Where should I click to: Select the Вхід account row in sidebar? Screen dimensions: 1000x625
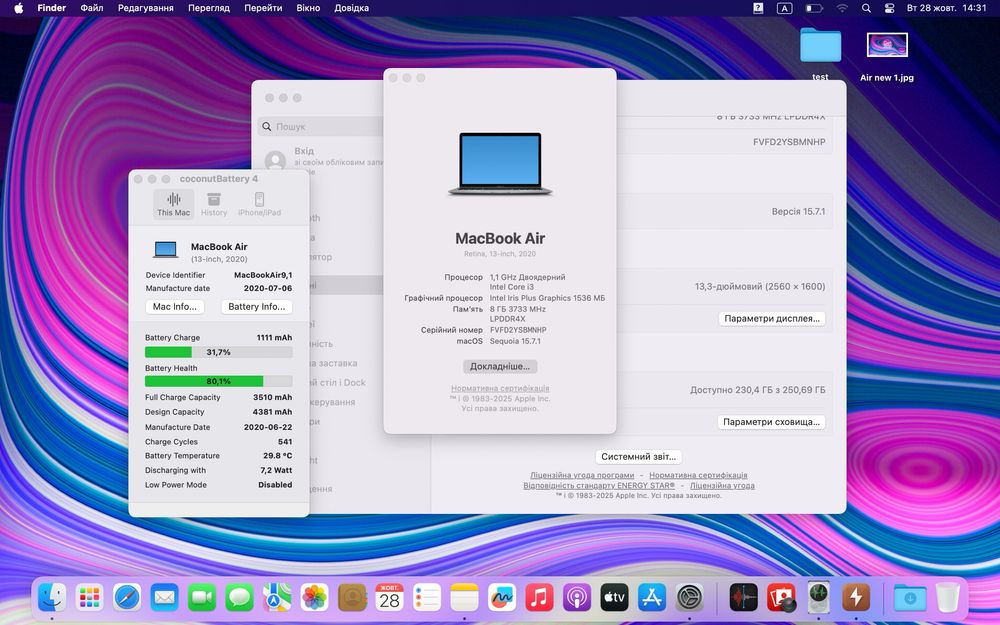(x=322, y=159)
